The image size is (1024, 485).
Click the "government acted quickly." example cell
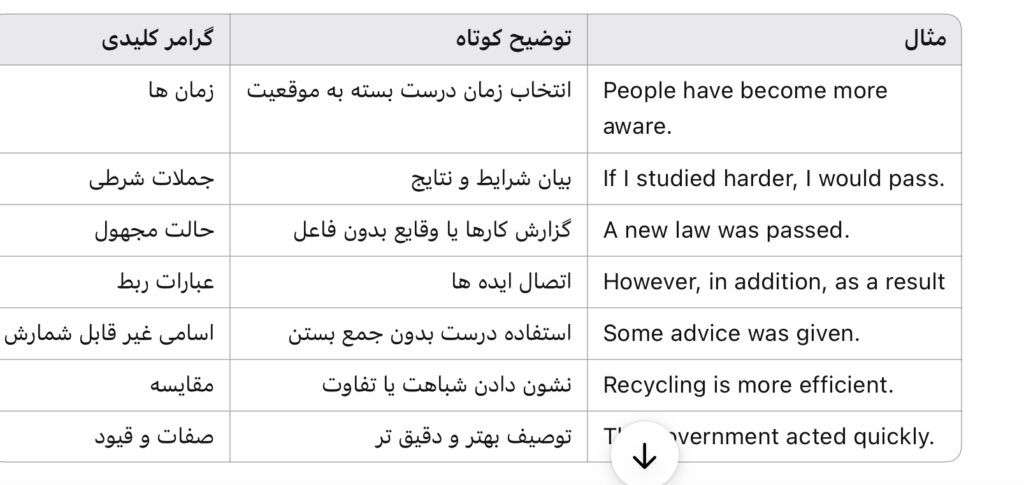(800, 436)
